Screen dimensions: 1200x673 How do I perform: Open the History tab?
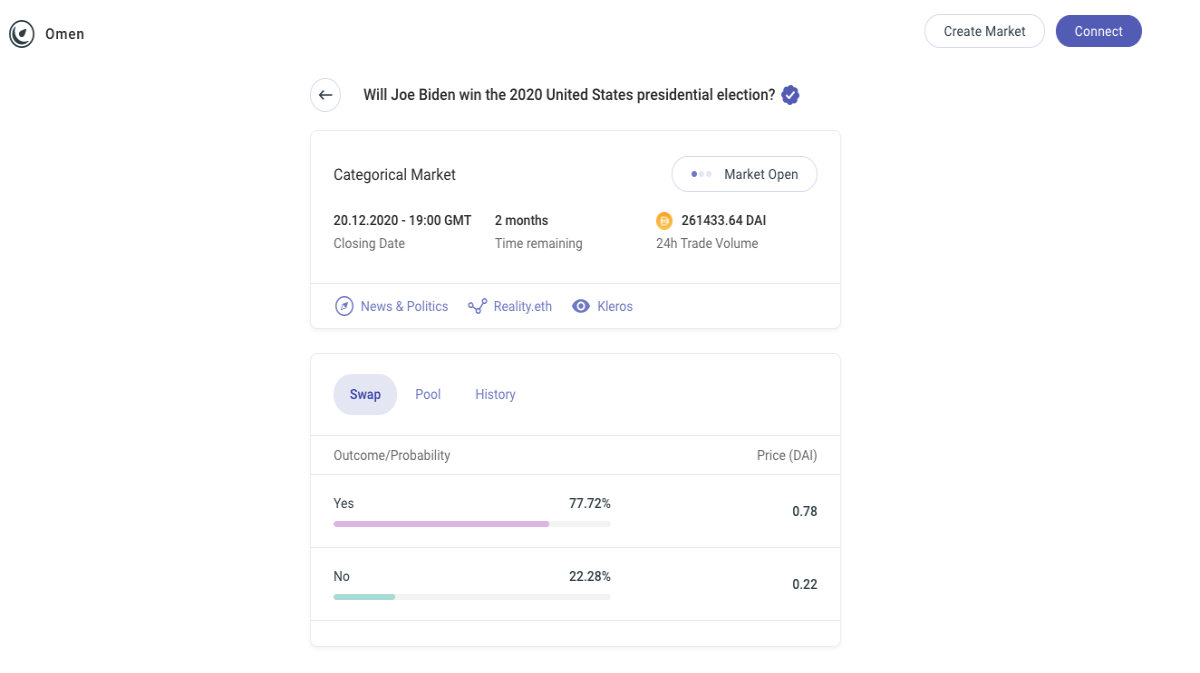(x=495, y=394)
